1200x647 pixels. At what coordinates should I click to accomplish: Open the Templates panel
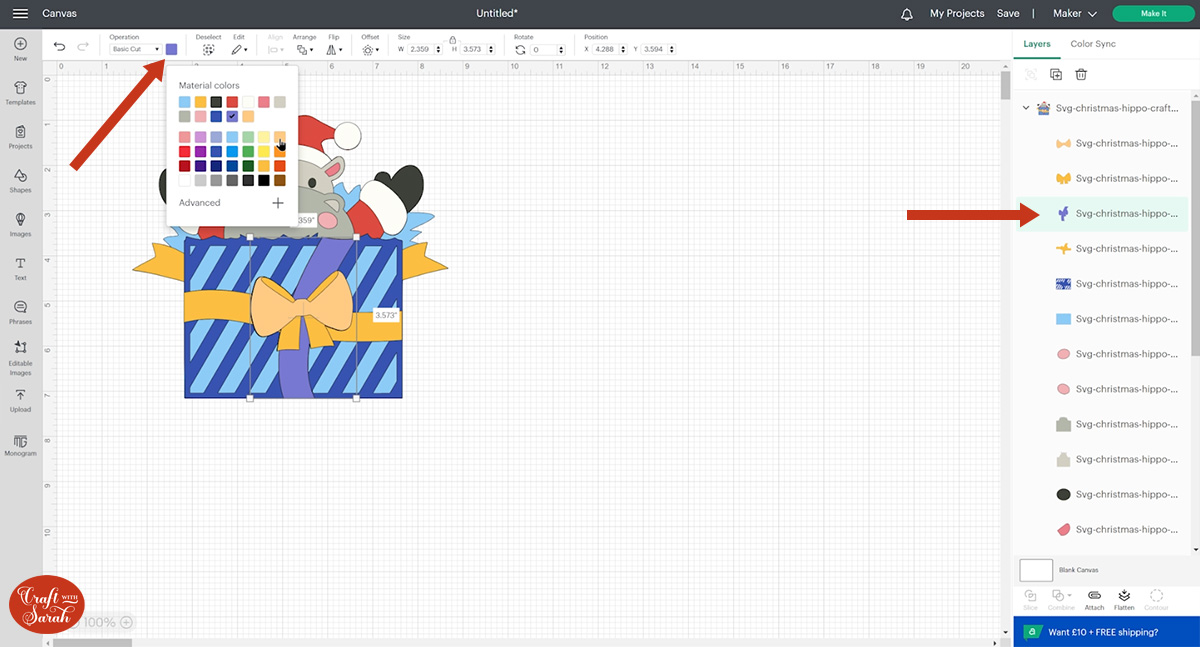click(x=20, y=92)
